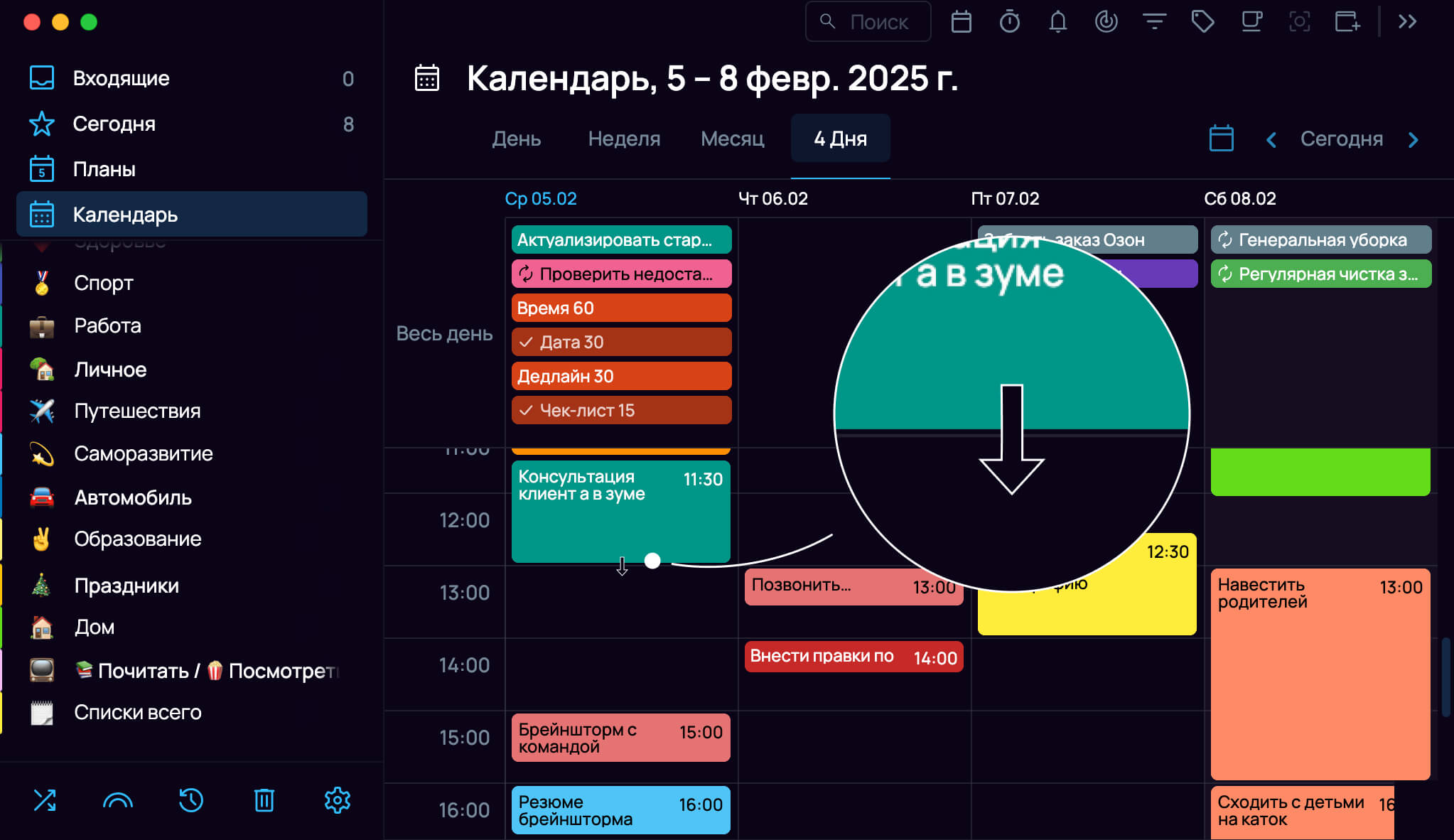This screenshot has width=1454, height=840.
Task: Click the notifications bell icon
Action: pos(1058,22)
